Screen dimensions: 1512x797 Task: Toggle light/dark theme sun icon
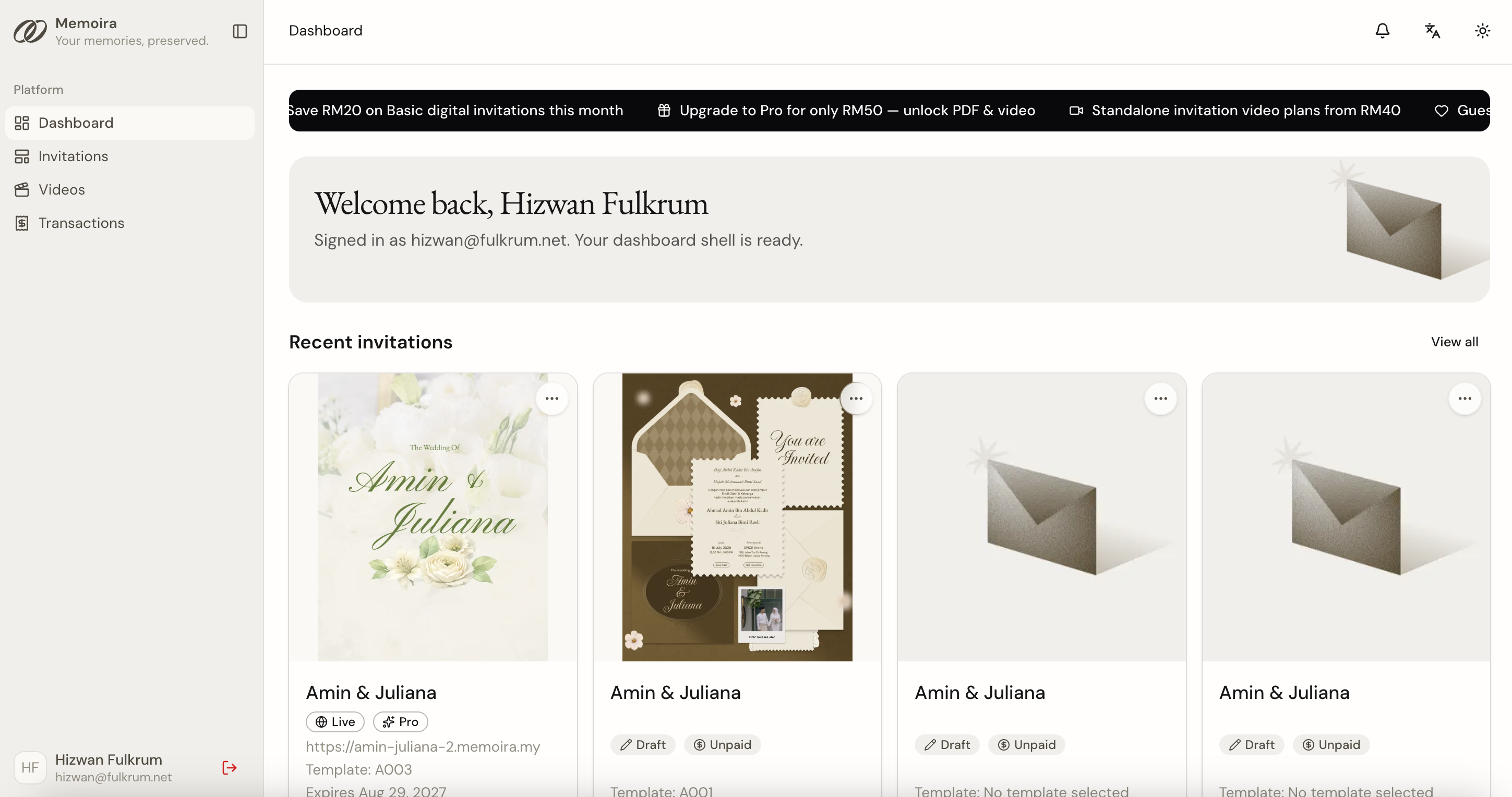(1483, 31)
